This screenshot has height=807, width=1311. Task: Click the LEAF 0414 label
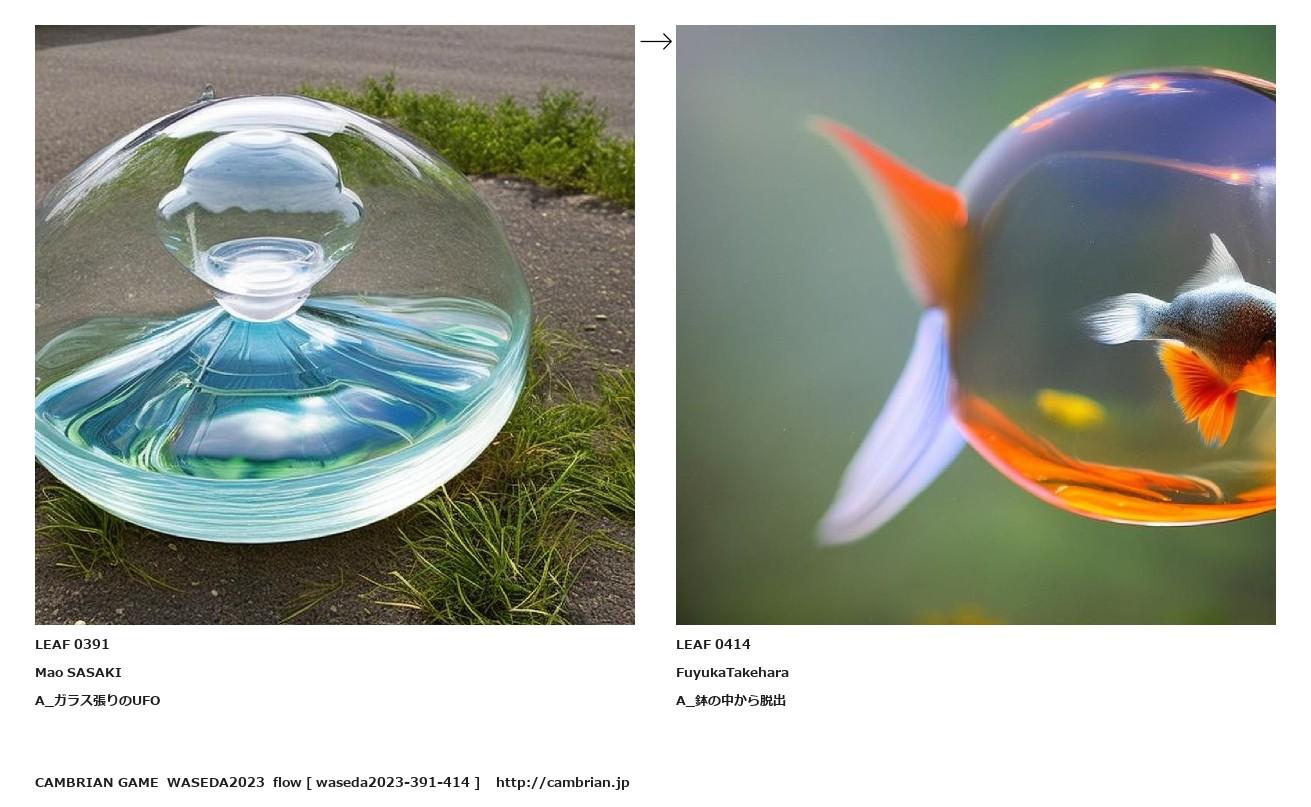coord(713,645)
